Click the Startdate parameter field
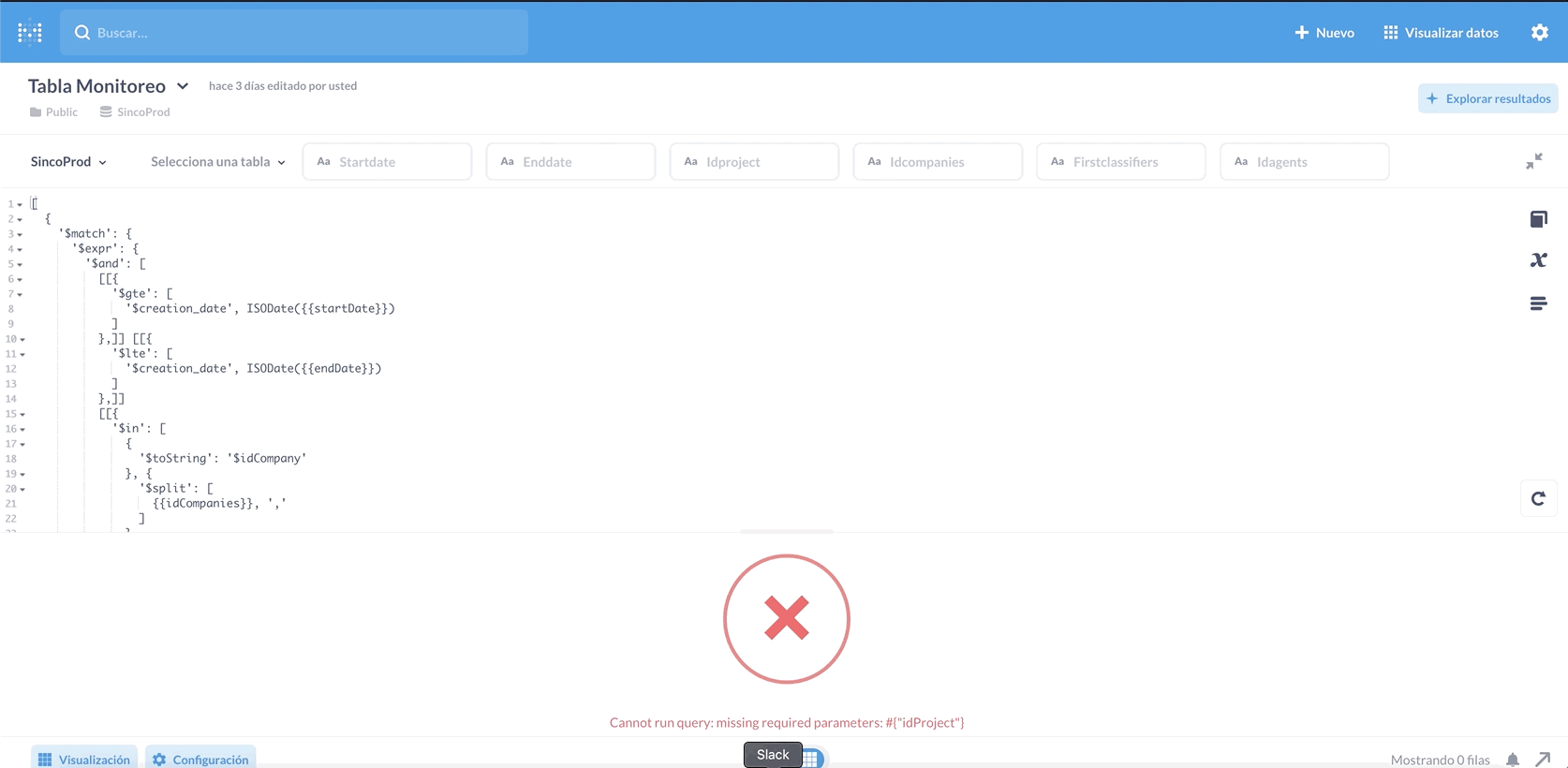 (387, 162)
